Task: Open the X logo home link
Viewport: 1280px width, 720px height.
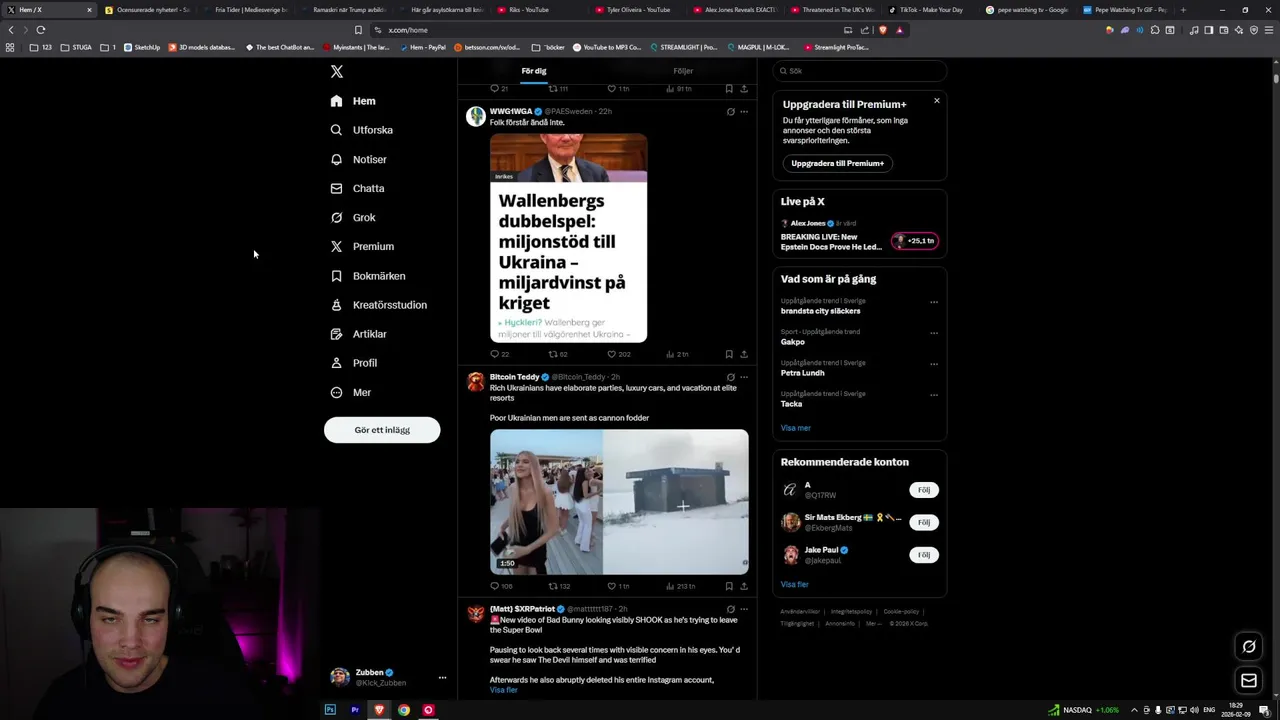Action: tap(337, 71)
